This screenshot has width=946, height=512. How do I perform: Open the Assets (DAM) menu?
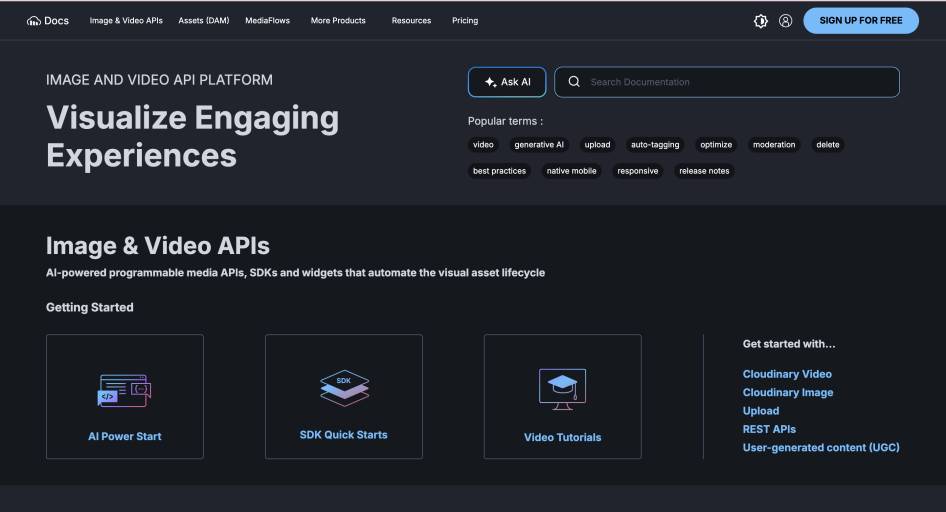tap(204, 21)
